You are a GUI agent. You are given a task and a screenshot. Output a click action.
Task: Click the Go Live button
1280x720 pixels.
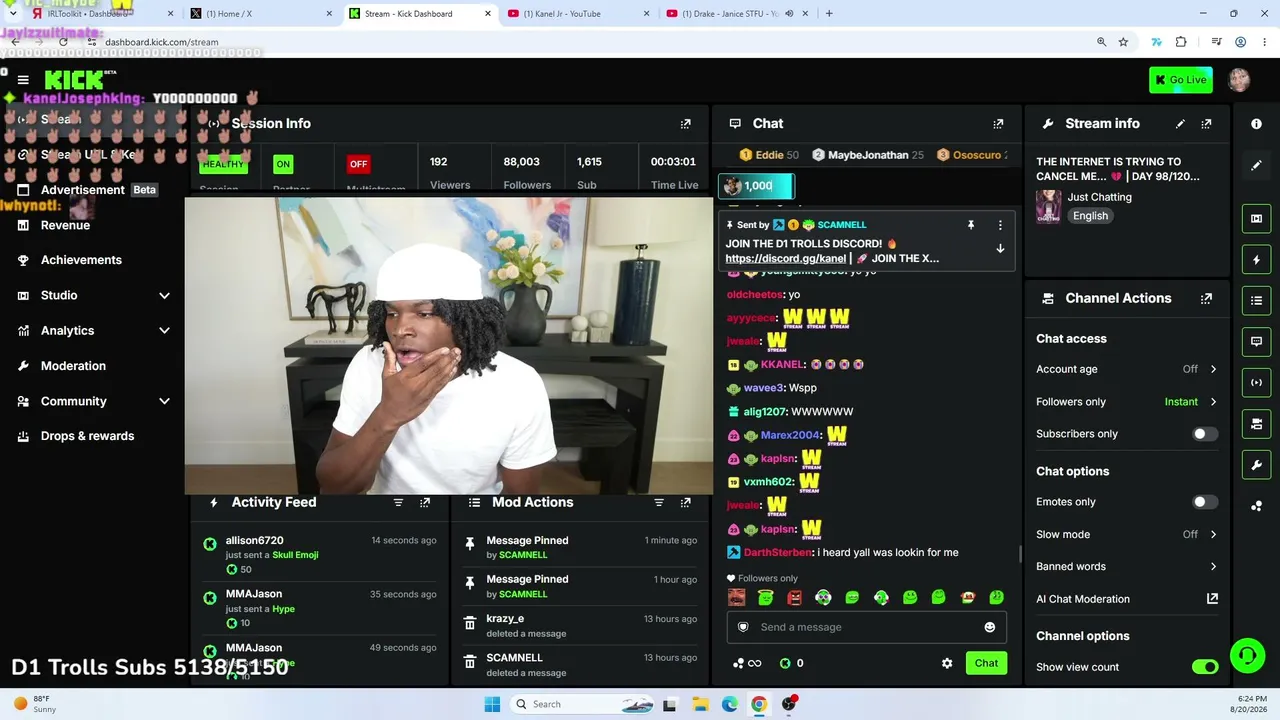click(1181, 80)
